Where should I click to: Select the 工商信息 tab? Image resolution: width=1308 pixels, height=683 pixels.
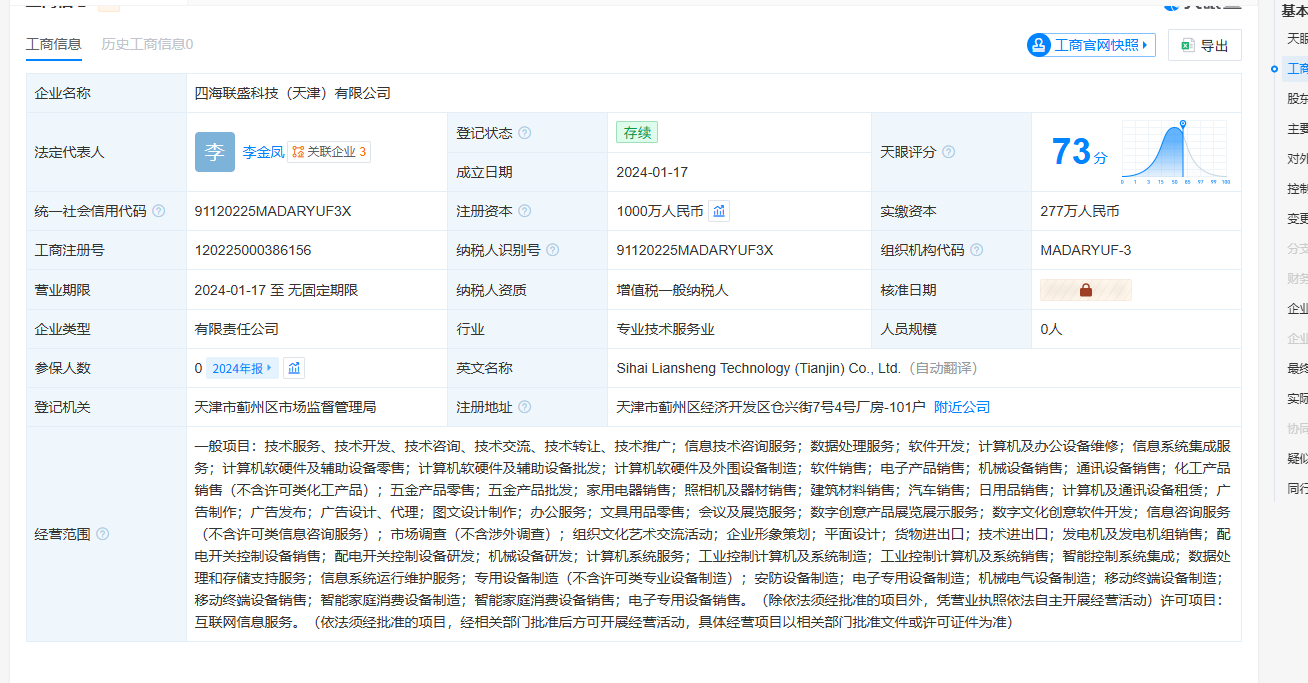[x=54, y=44]
